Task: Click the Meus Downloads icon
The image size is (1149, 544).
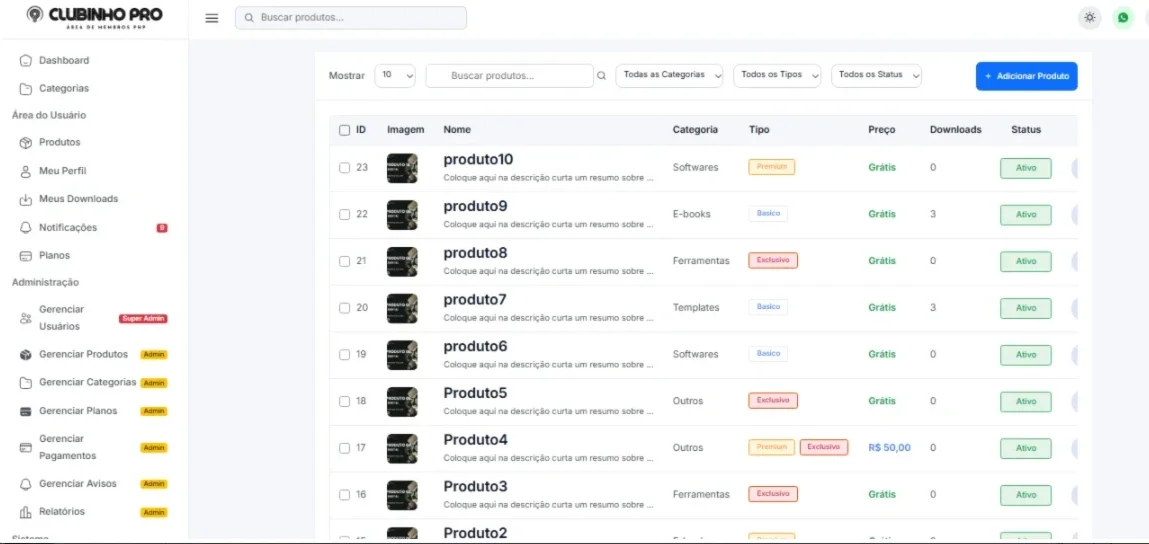Action: pyautogui.click(x=26, y=199)
